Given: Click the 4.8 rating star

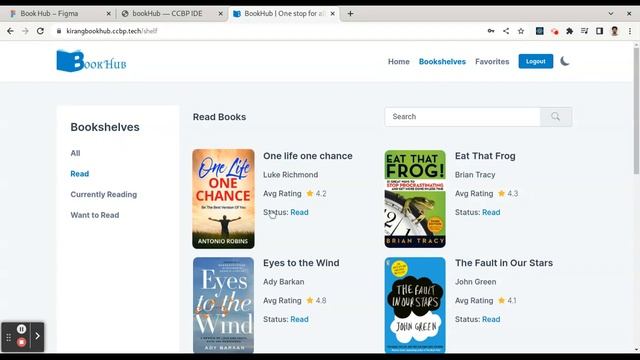Looking at the screenshot, I should click(x=310, y=300).
